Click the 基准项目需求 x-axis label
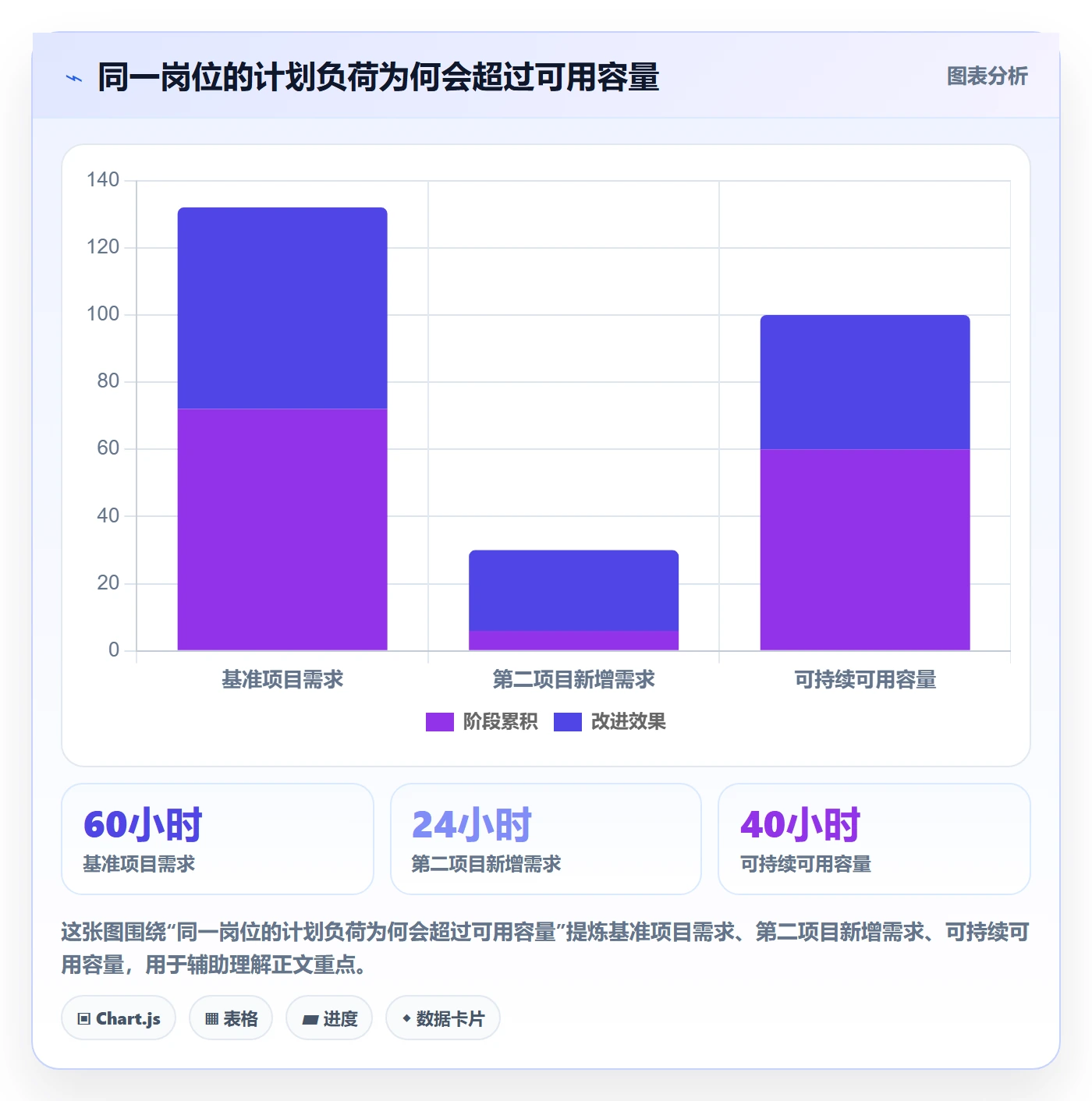The width and height of the screenshot is (1092, 1101). pos(282,680)
